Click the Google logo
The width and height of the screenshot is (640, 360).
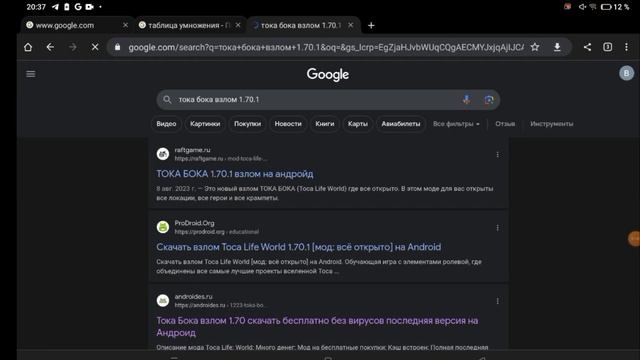328,74
